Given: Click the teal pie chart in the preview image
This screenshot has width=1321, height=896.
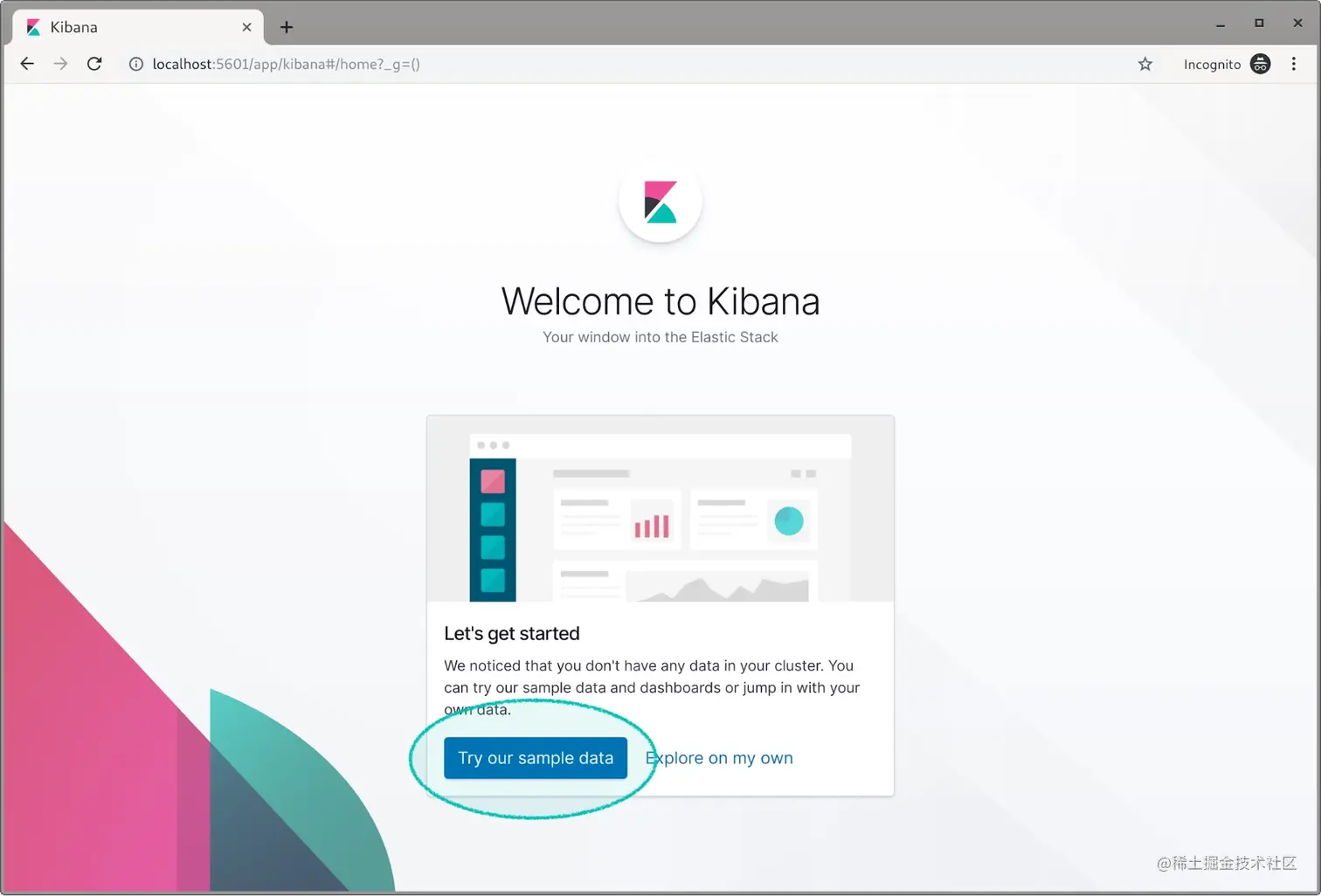Looking at the screenshot, I should pos(788,521).
